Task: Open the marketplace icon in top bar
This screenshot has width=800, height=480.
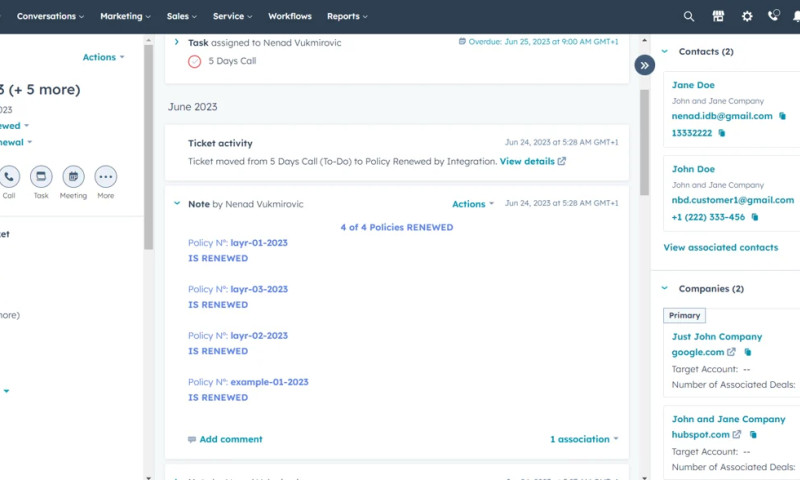Action: (x=718, y=16)
